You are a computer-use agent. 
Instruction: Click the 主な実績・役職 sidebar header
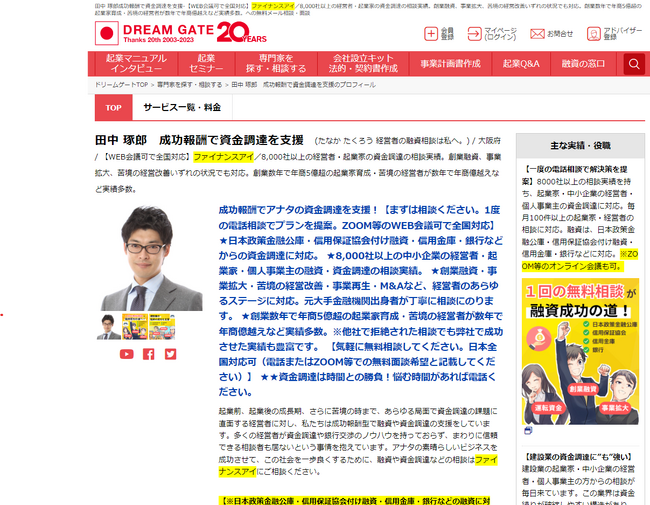pyautogui.click(x=580, y=146)
